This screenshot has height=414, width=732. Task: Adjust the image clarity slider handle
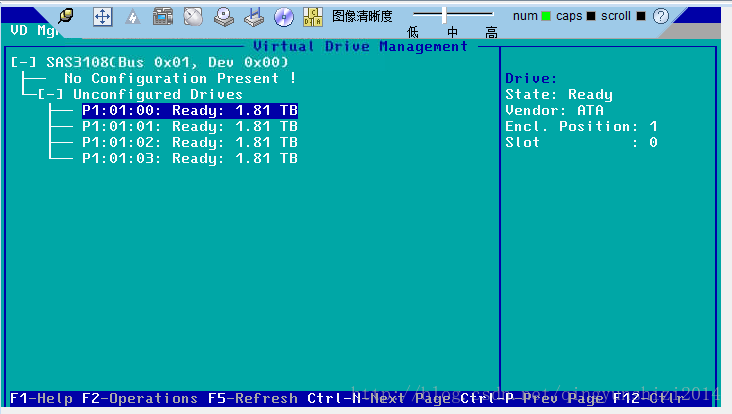point(444,15)
